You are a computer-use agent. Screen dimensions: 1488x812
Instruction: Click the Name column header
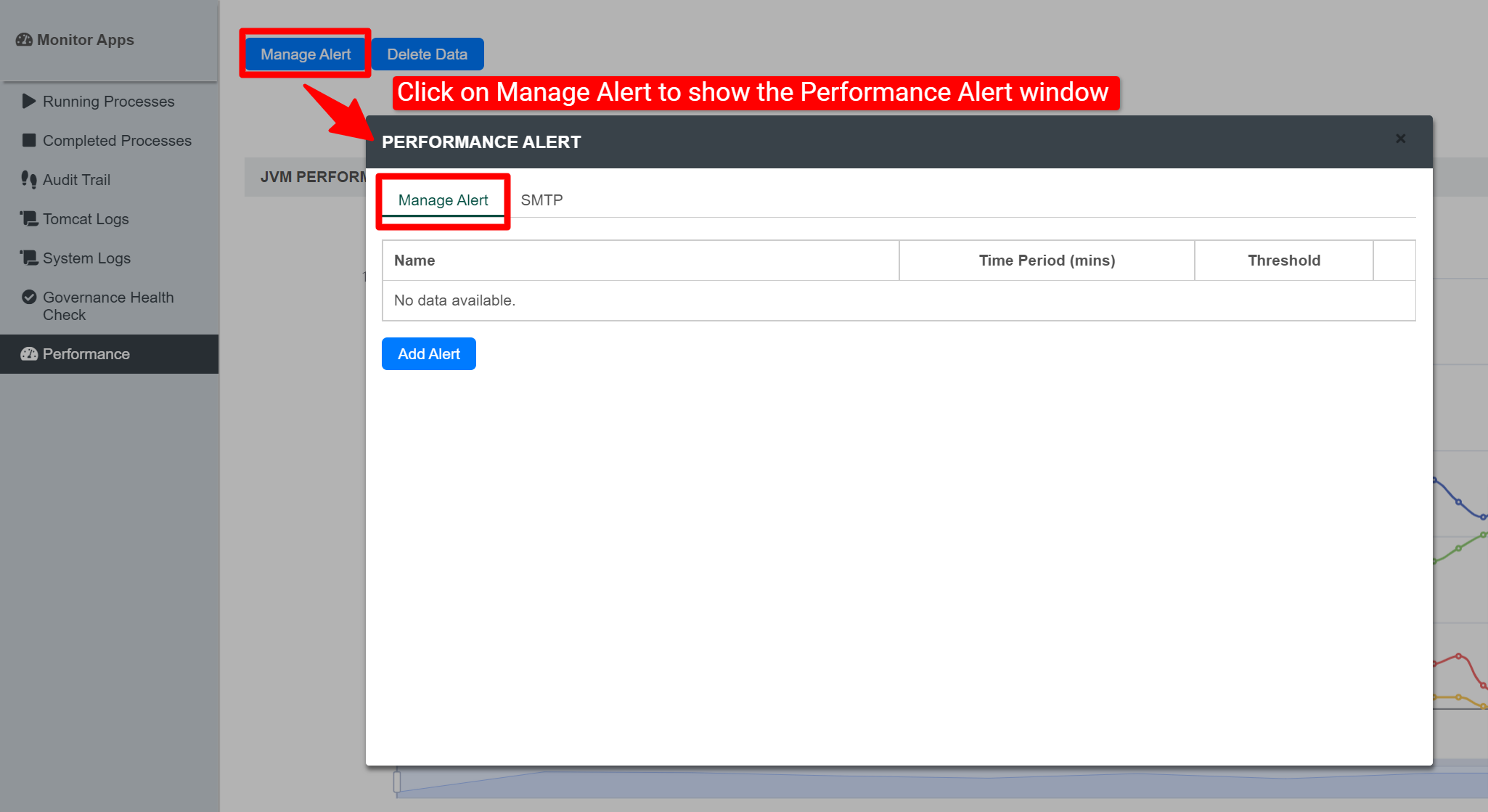(x=414, y=261)
